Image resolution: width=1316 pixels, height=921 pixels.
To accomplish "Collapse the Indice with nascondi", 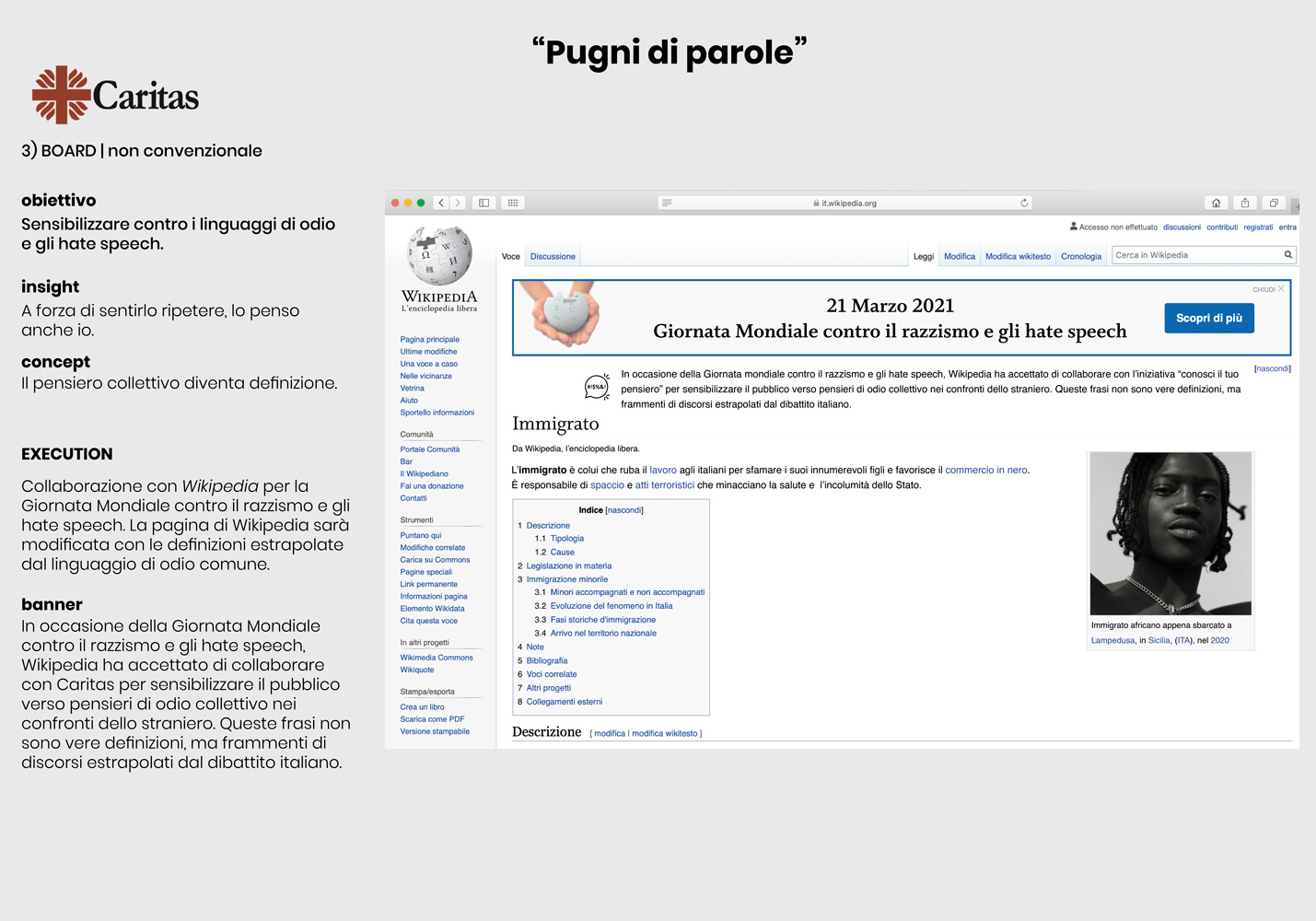I will click(x=624, y=510).
